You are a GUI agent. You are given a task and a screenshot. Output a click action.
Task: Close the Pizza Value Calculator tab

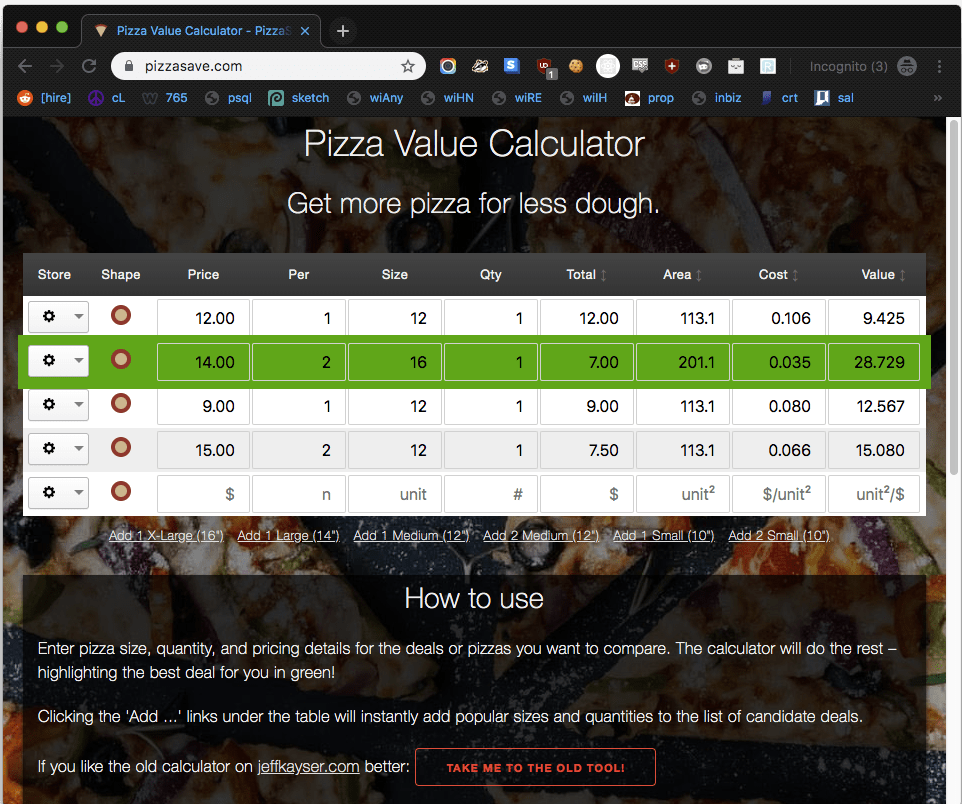pos(305,31)
